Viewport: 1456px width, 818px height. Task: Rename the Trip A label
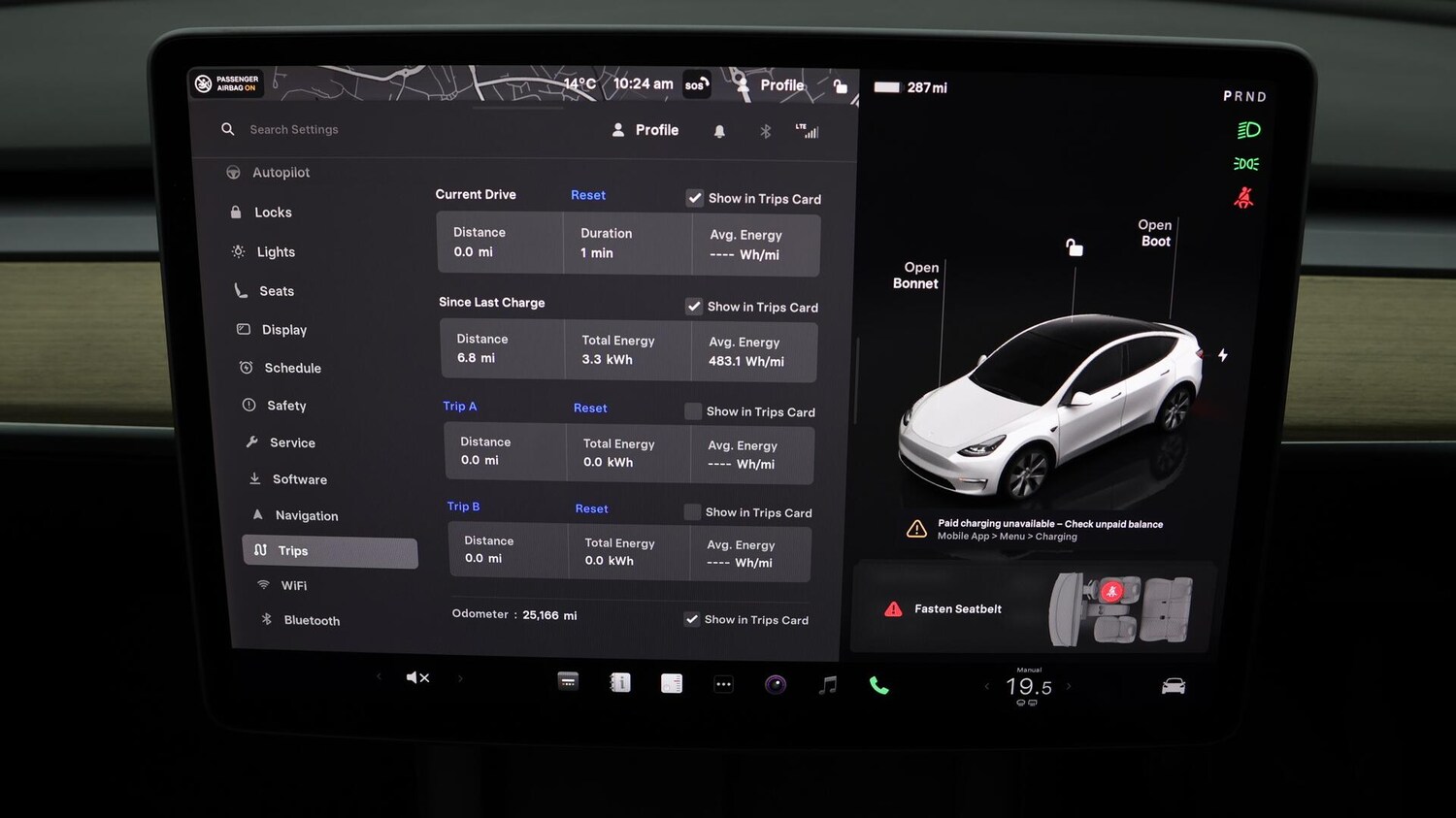460,407
